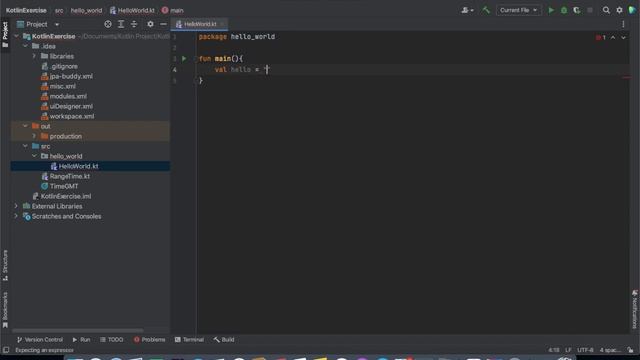Viewport: 640px width, 360px height.
Task: Open Project panel options gear
Action: click(x=150, y=24)
